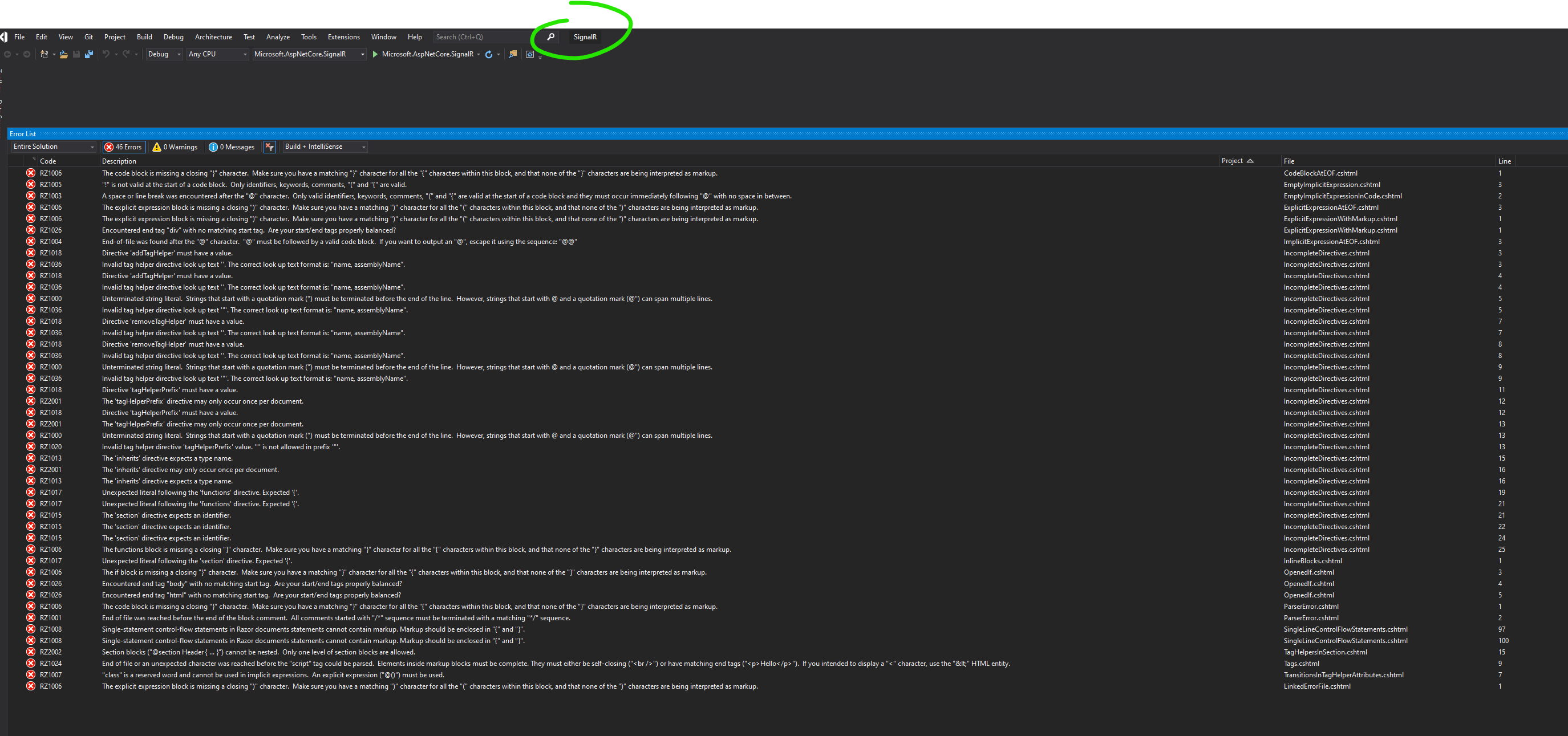
Task: Open the Extensions menu
Action: 343,36
